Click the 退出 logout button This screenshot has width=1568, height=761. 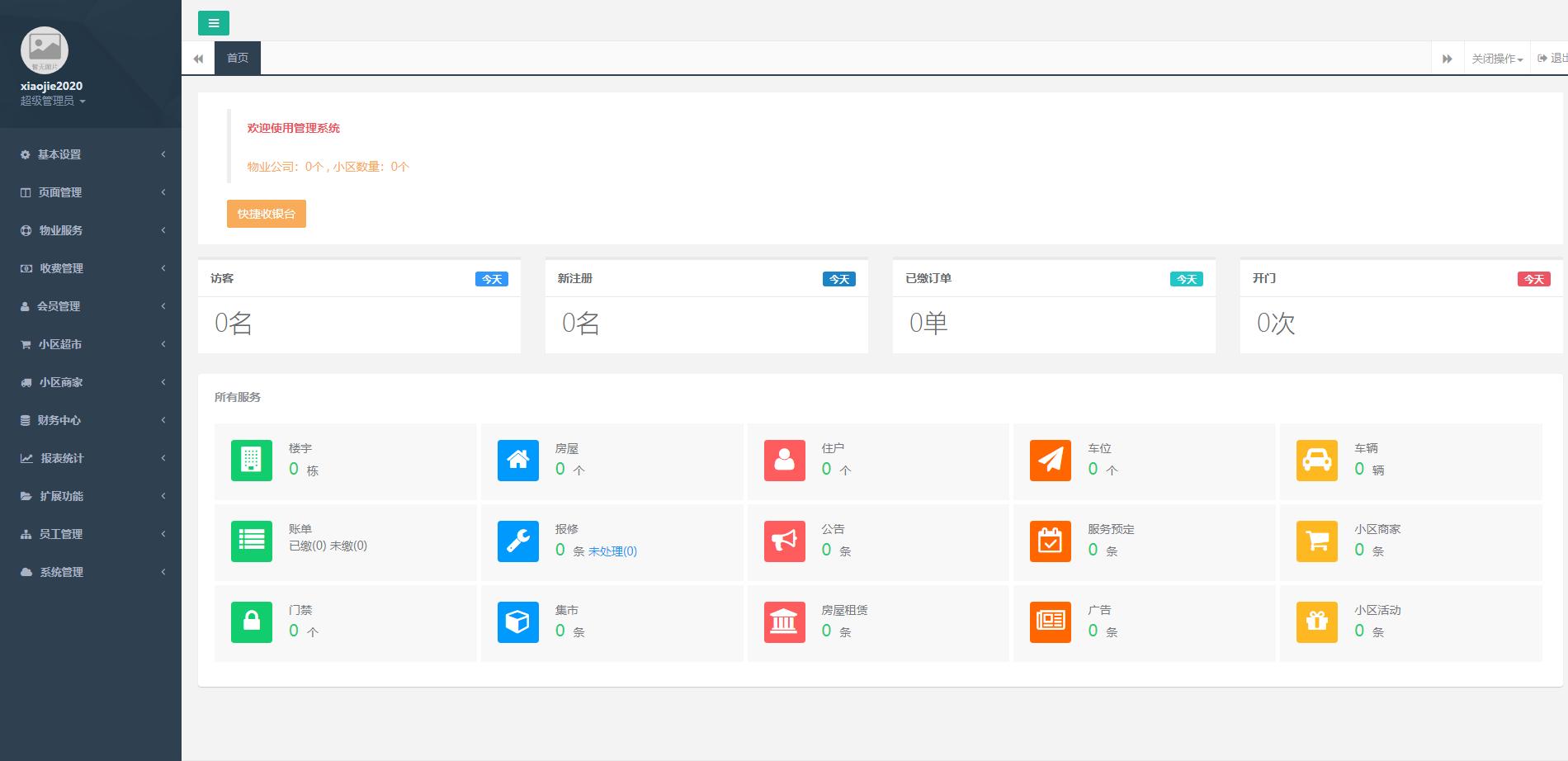tap(1551, 59)
